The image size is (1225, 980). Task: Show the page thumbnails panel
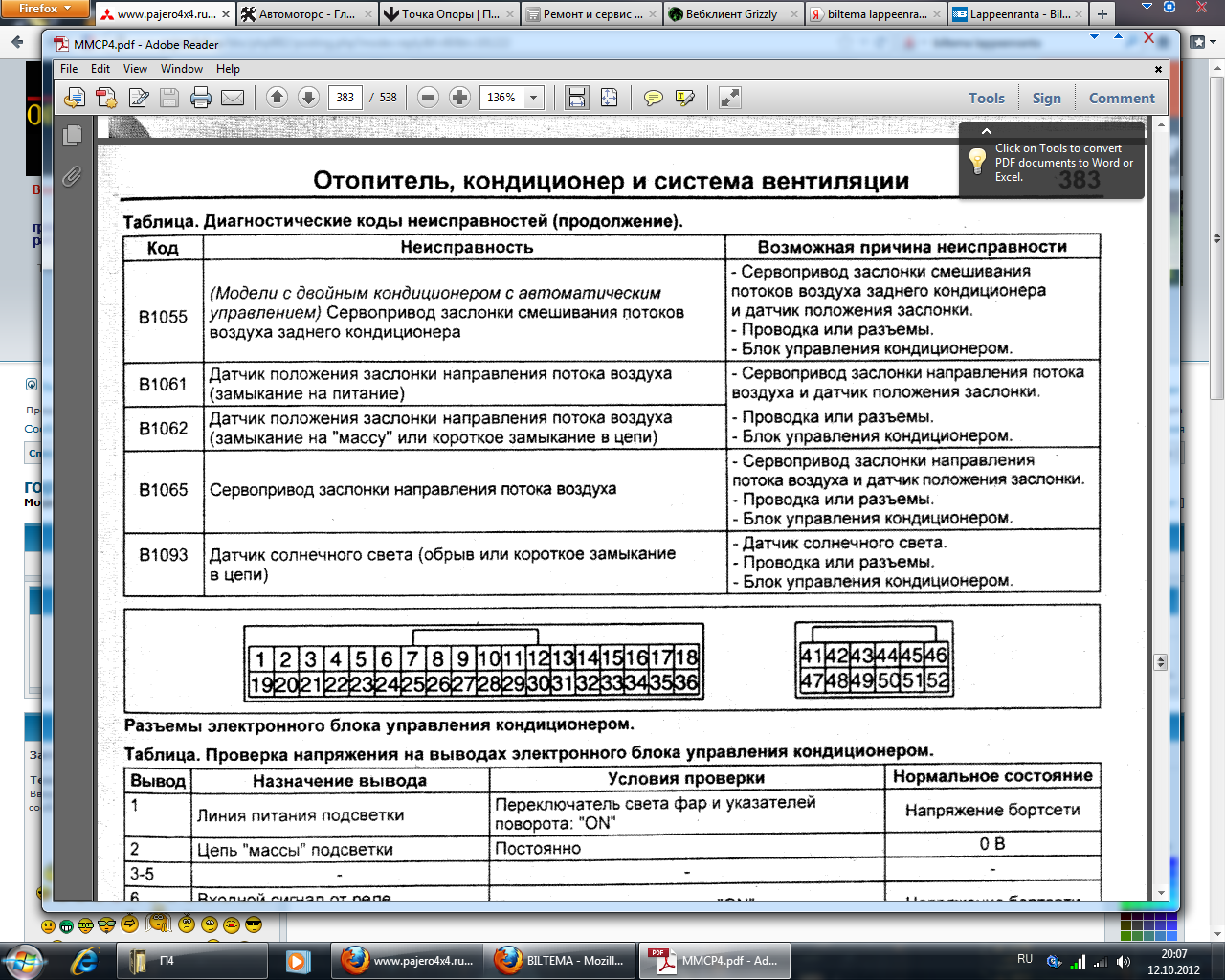click(x=72, y=136)
